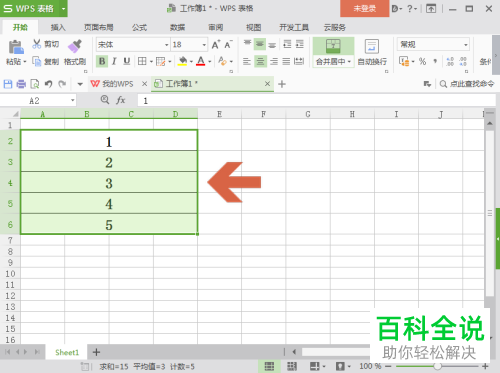Toggle Underline formatting button

127,61
